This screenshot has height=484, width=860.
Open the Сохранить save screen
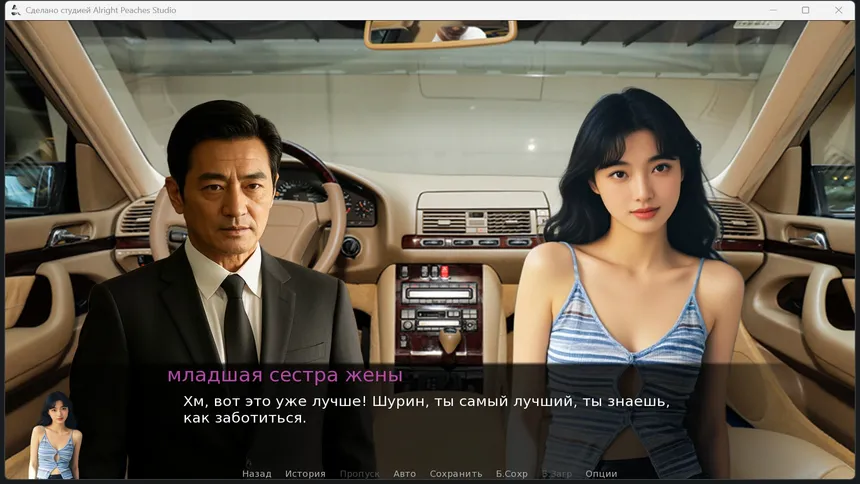tap(456, 474)
